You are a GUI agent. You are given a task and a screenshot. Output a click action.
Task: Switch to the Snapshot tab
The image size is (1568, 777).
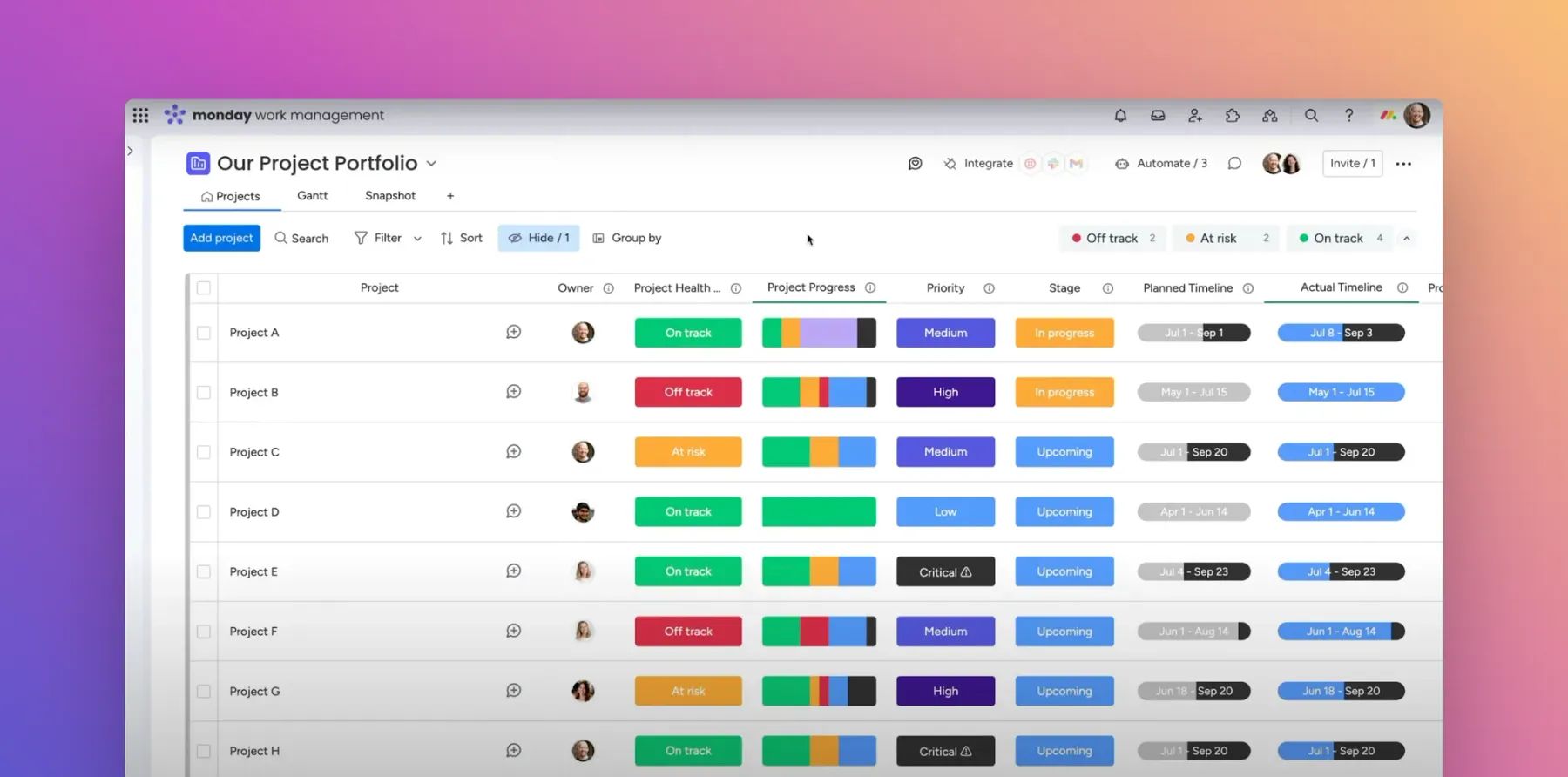pyautogui.click(x=389, y=196)
